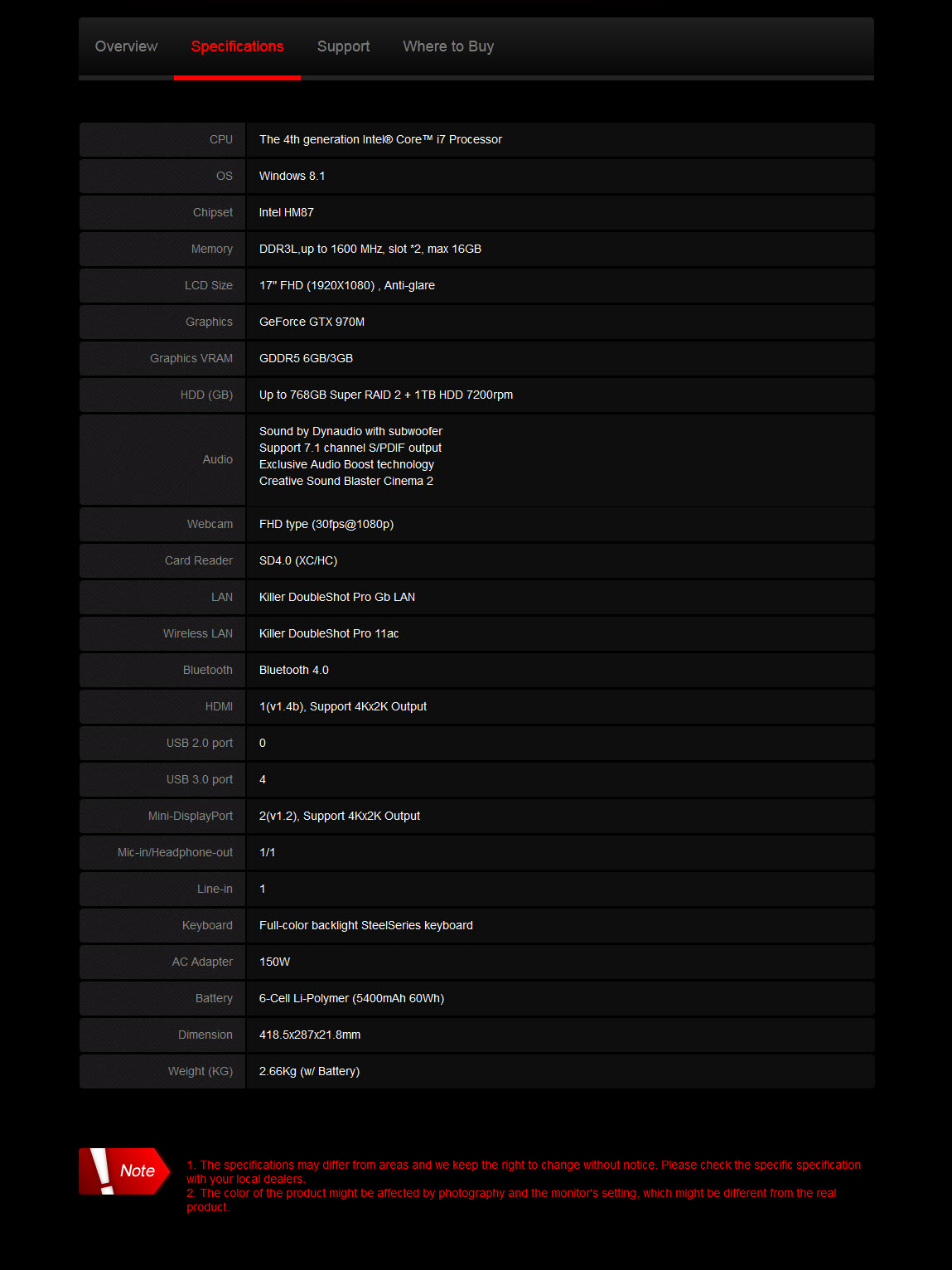Click the Intel HM87 chipset value
The height and width of the screenshot is (1270, 952).
(286, 212)
